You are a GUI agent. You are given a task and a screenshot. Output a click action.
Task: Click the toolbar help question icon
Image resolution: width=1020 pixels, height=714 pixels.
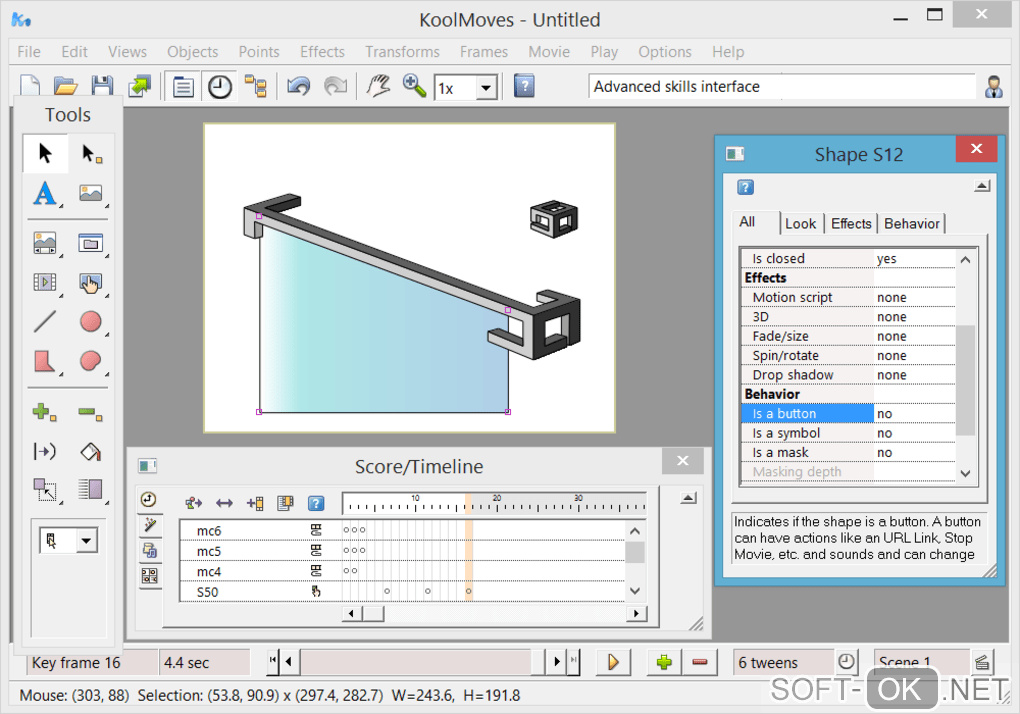524,86
